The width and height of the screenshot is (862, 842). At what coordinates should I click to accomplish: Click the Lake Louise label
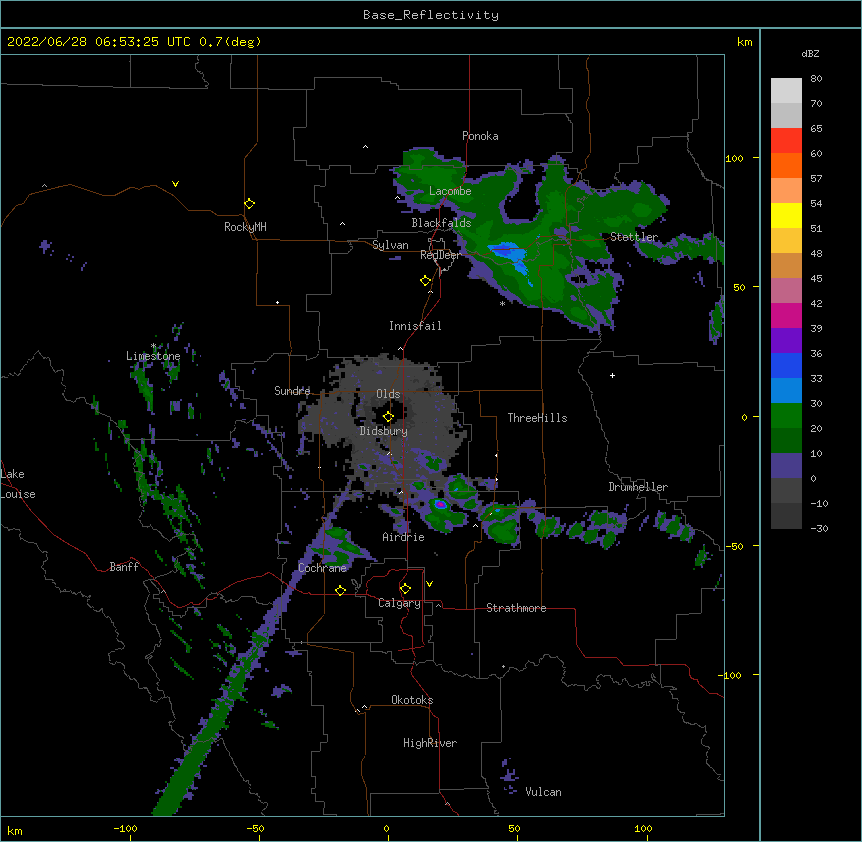click(18, 484)
